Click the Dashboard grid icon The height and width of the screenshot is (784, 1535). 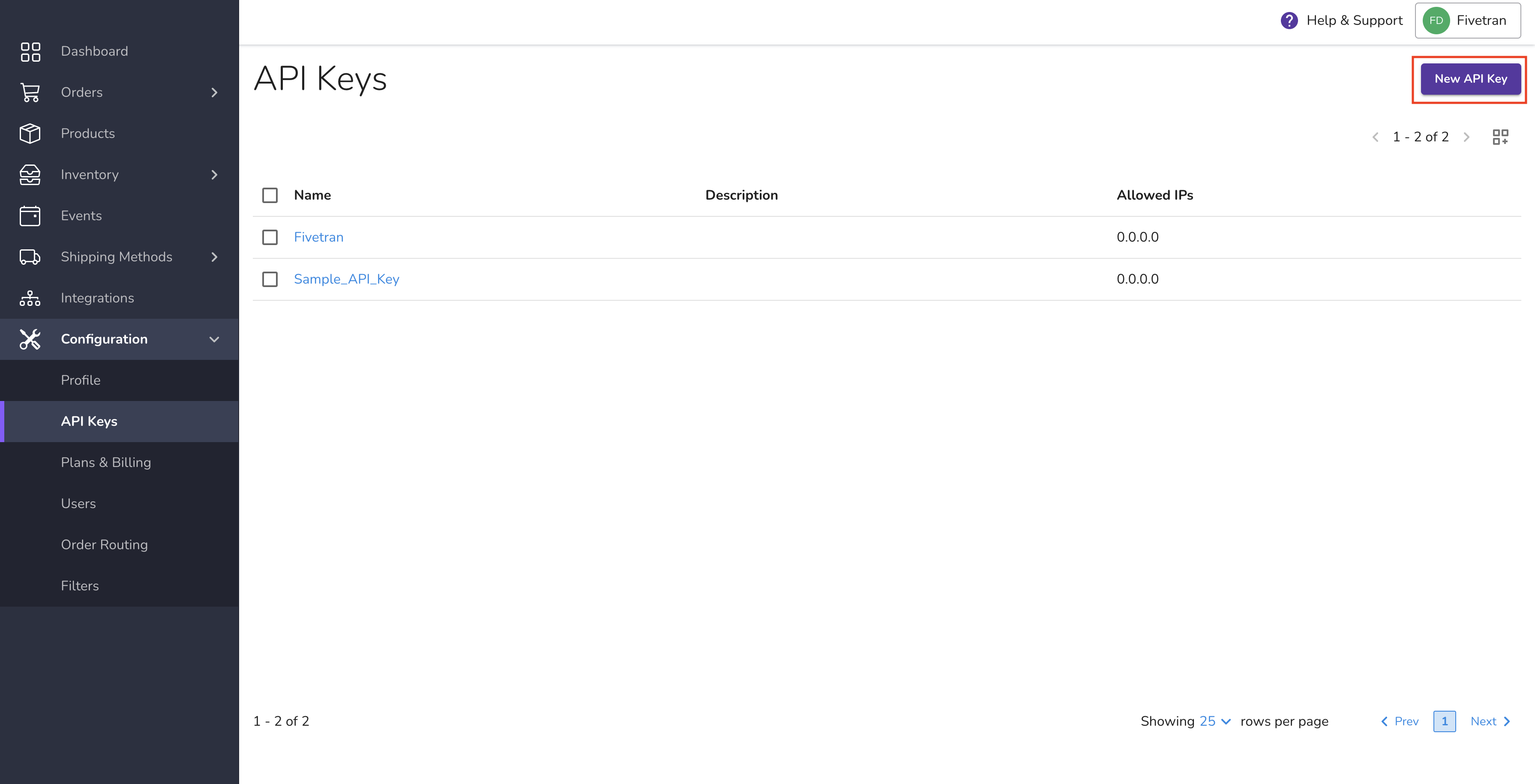[30, 51]
